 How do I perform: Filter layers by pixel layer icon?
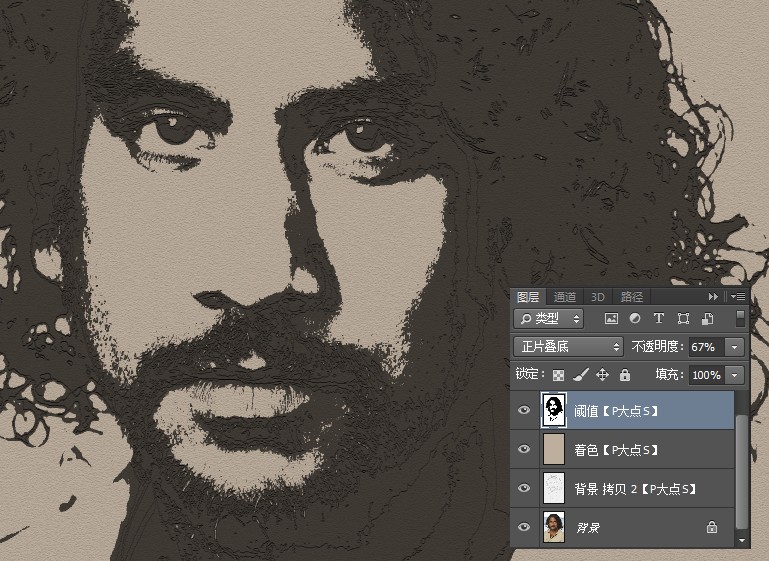coord(611,319)
